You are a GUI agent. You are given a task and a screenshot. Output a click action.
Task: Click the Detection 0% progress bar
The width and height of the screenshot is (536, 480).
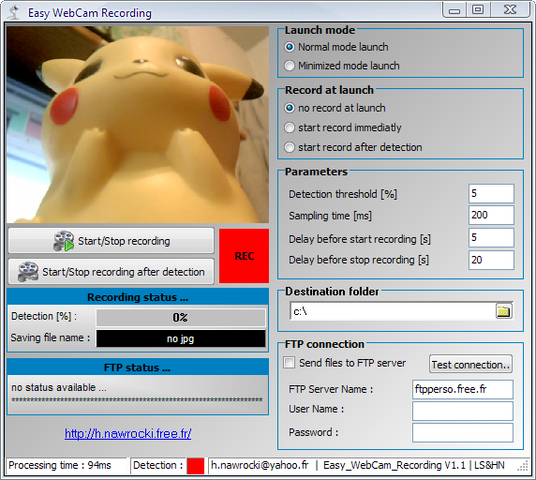pos(181,318)
